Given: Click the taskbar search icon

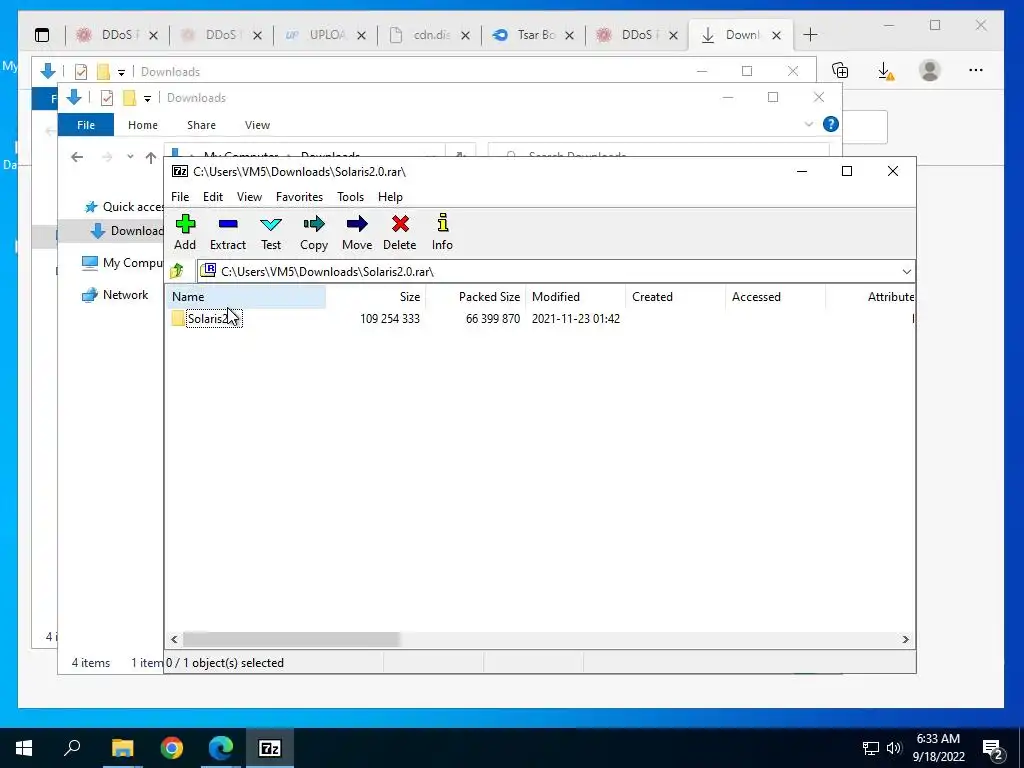Looking at the screenshot, I should point(72,748).
